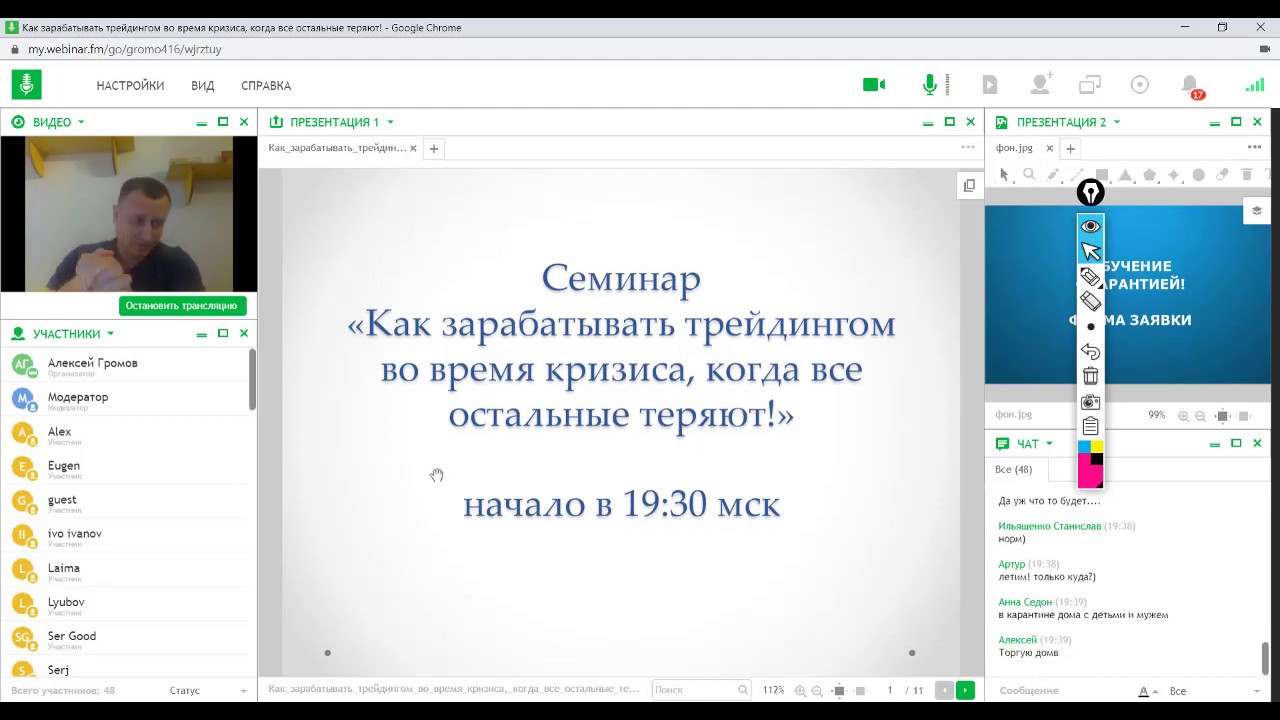This screenshot has width=1280, height=720.
Task: Expand the ПРЕЗЕНТАЦИЯ 1 panel dropdown
Action: click(x=390, y=122)
